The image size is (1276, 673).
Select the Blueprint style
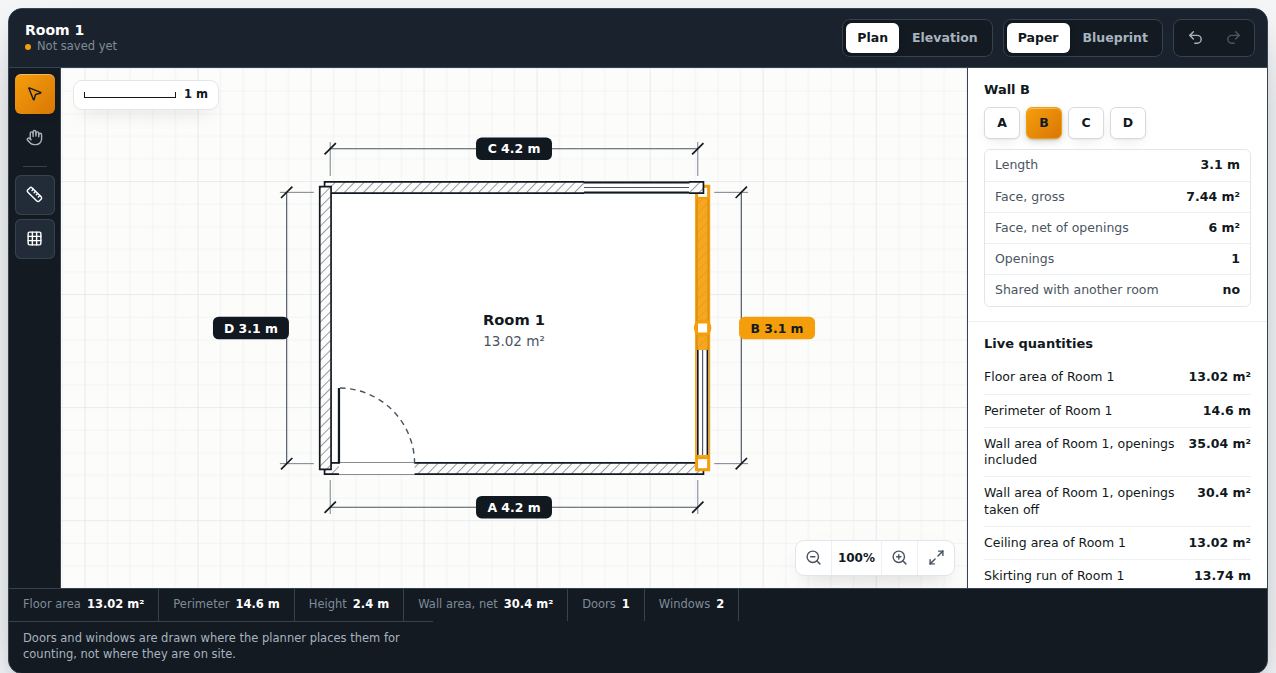[x=1115, y=38]
